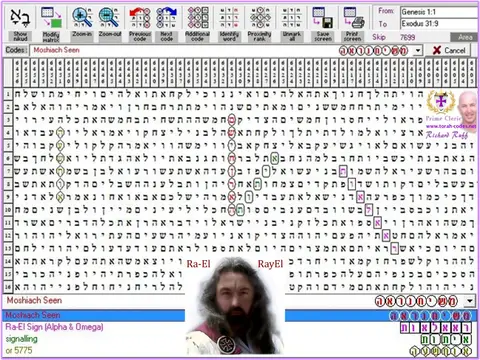Expand the lower Moshiach Seen dropdown arrow
The height and width of the screenshot is (360, 480).
469,301
